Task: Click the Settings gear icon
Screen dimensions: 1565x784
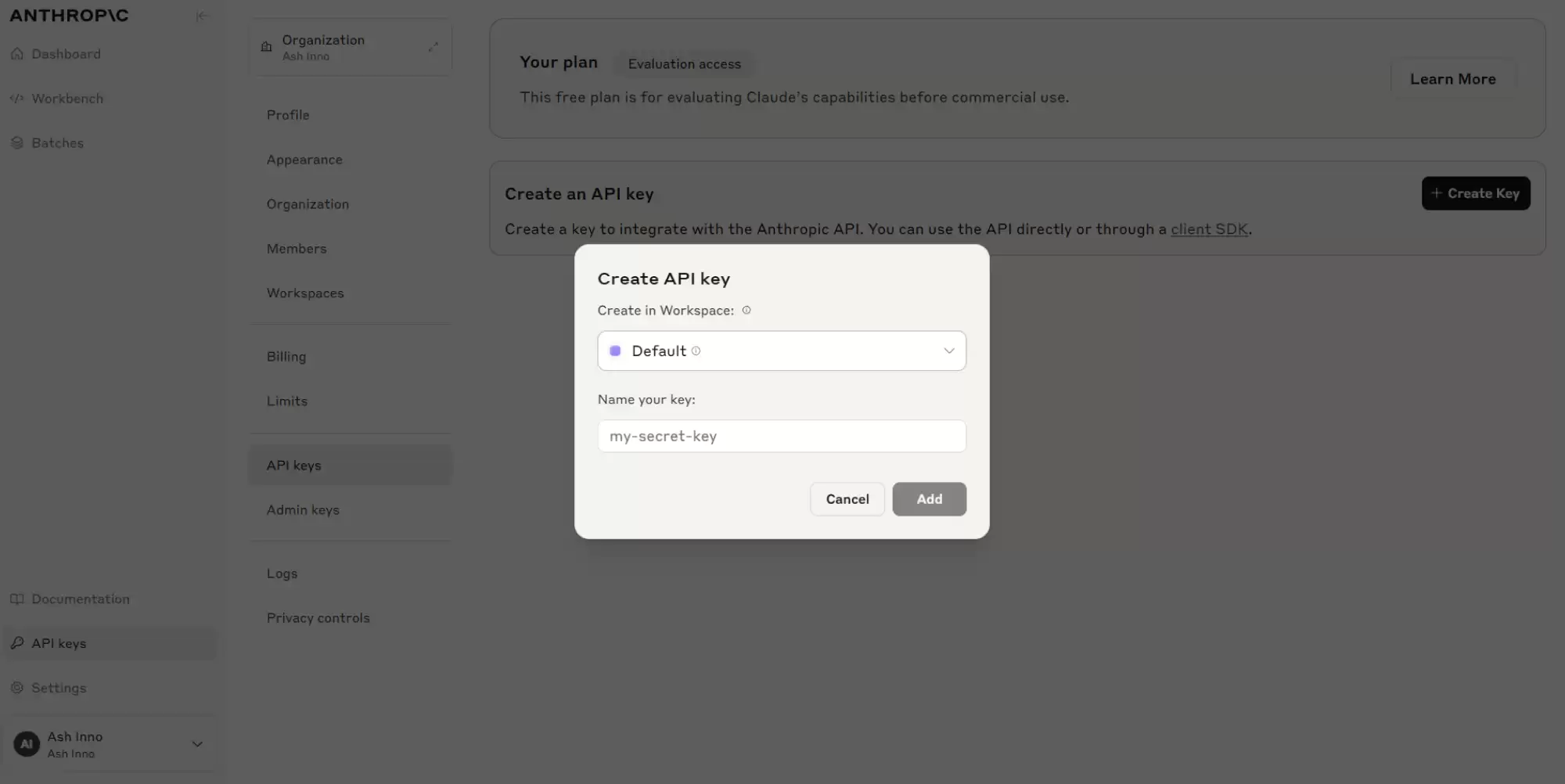Action: 17,688
